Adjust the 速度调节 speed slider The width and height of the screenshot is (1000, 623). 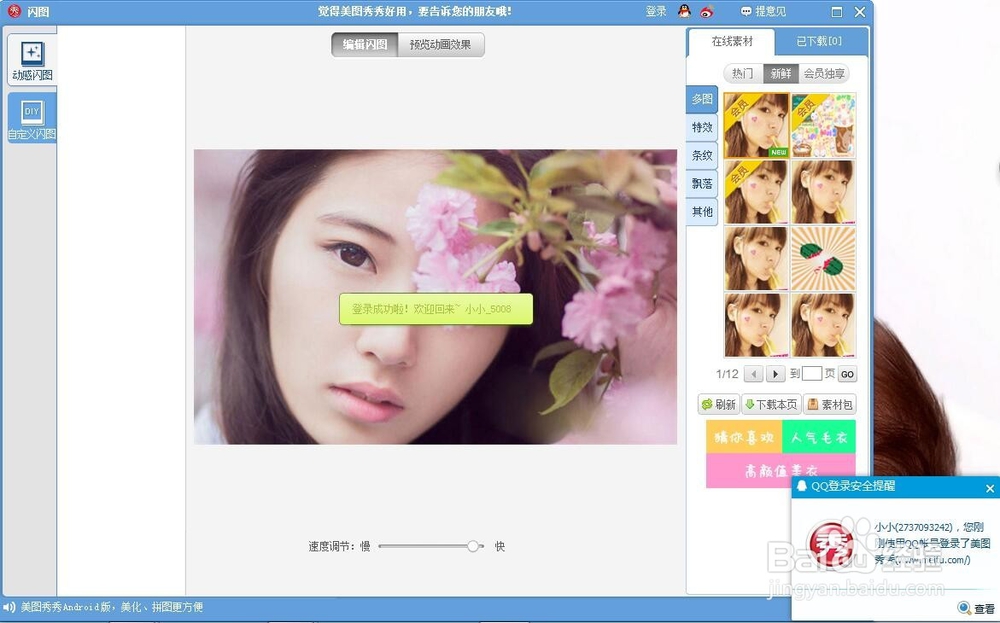(x=473, y=546)
